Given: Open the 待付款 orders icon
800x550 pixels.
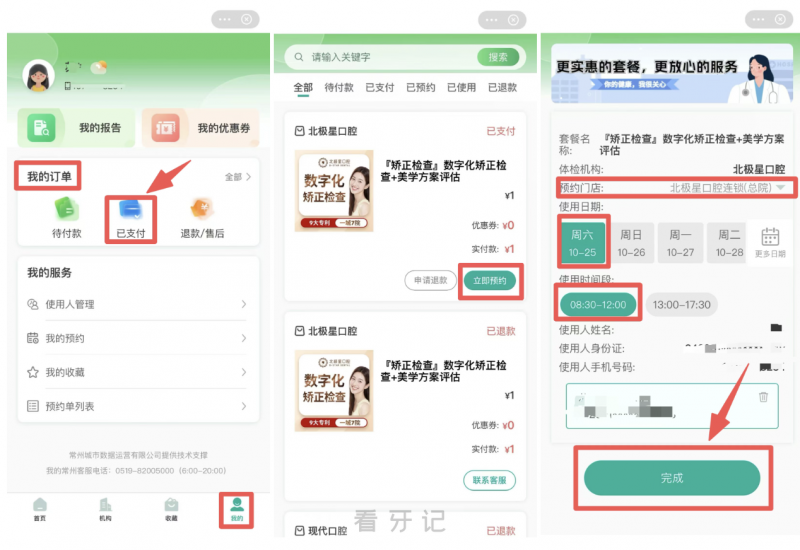Looking at the screenshot, I should (66, 209).
